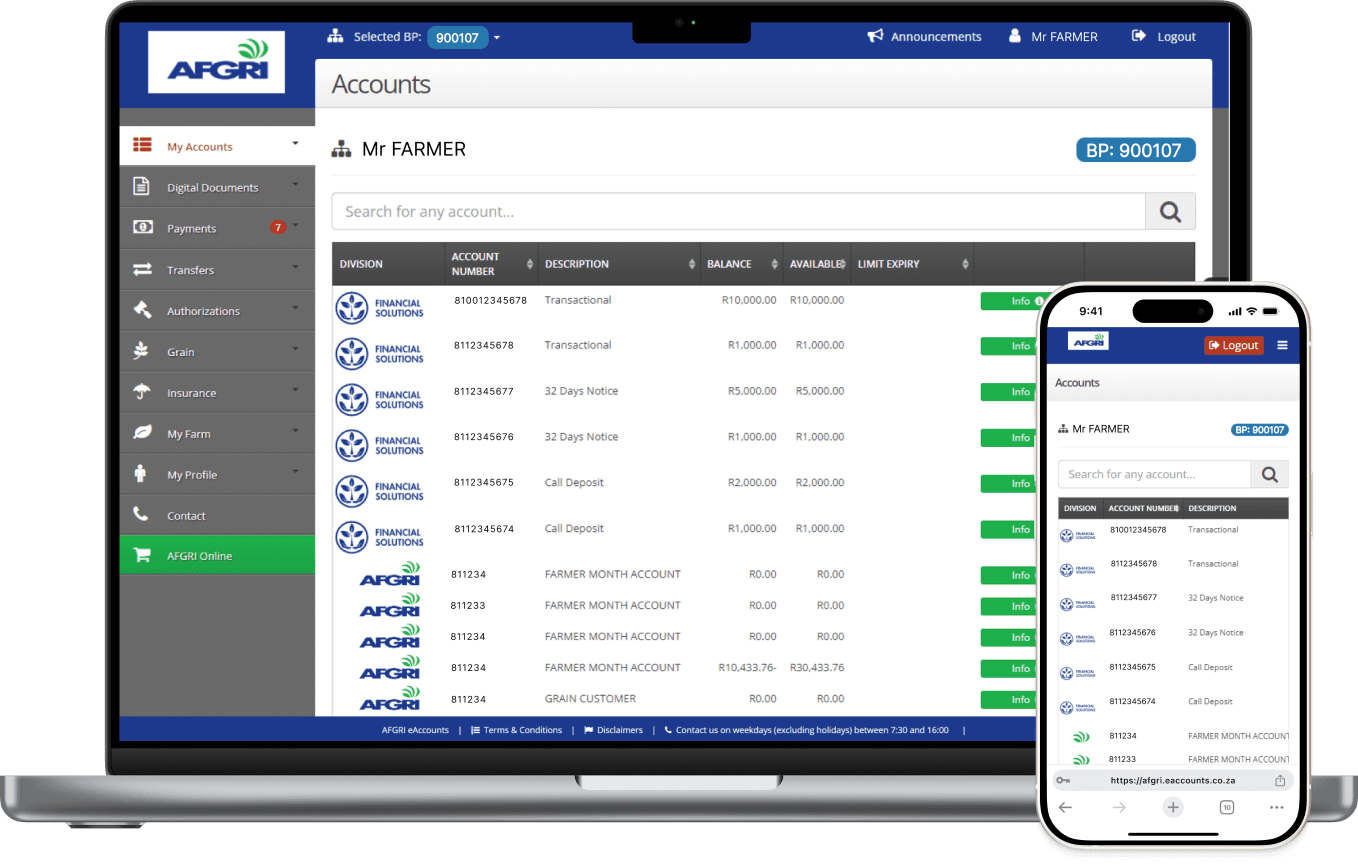Click Info for account 8112345675 on laptop
1358x867 pixels.
1009,484
